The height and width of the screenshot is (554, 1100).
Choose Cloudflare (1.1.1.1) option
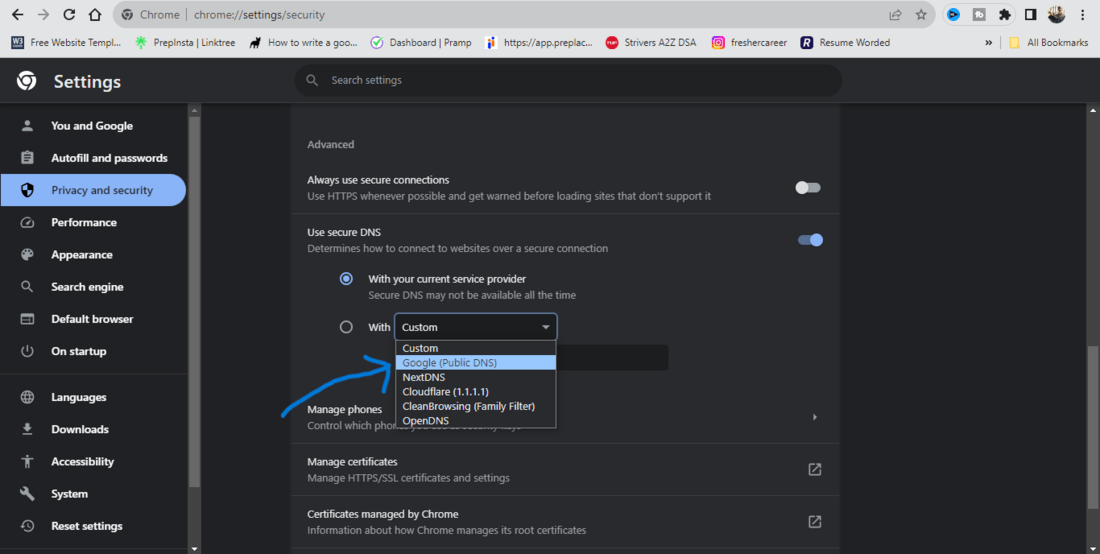(476, 391)
